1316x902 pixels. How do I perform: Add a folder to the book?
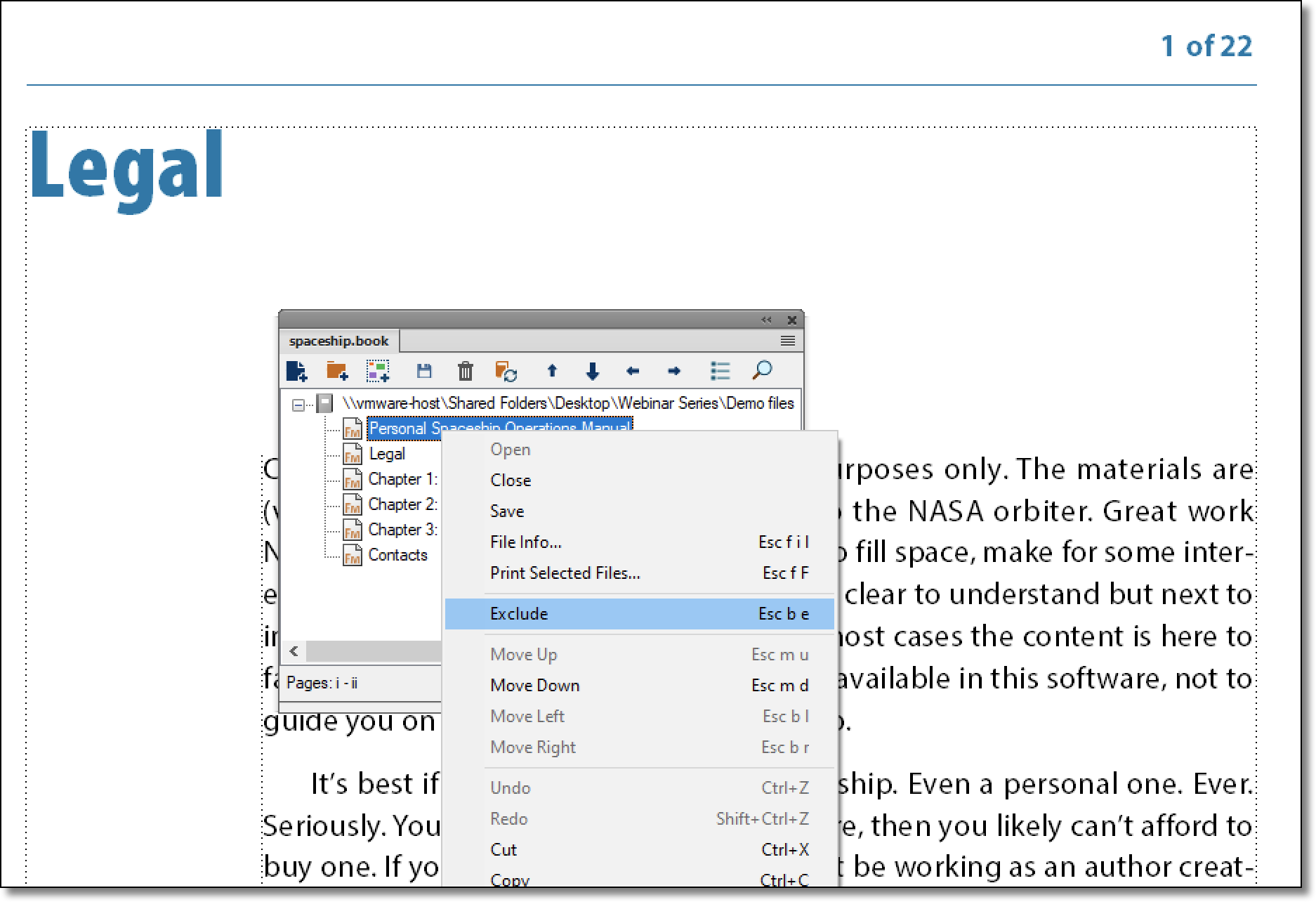point(338,371)
